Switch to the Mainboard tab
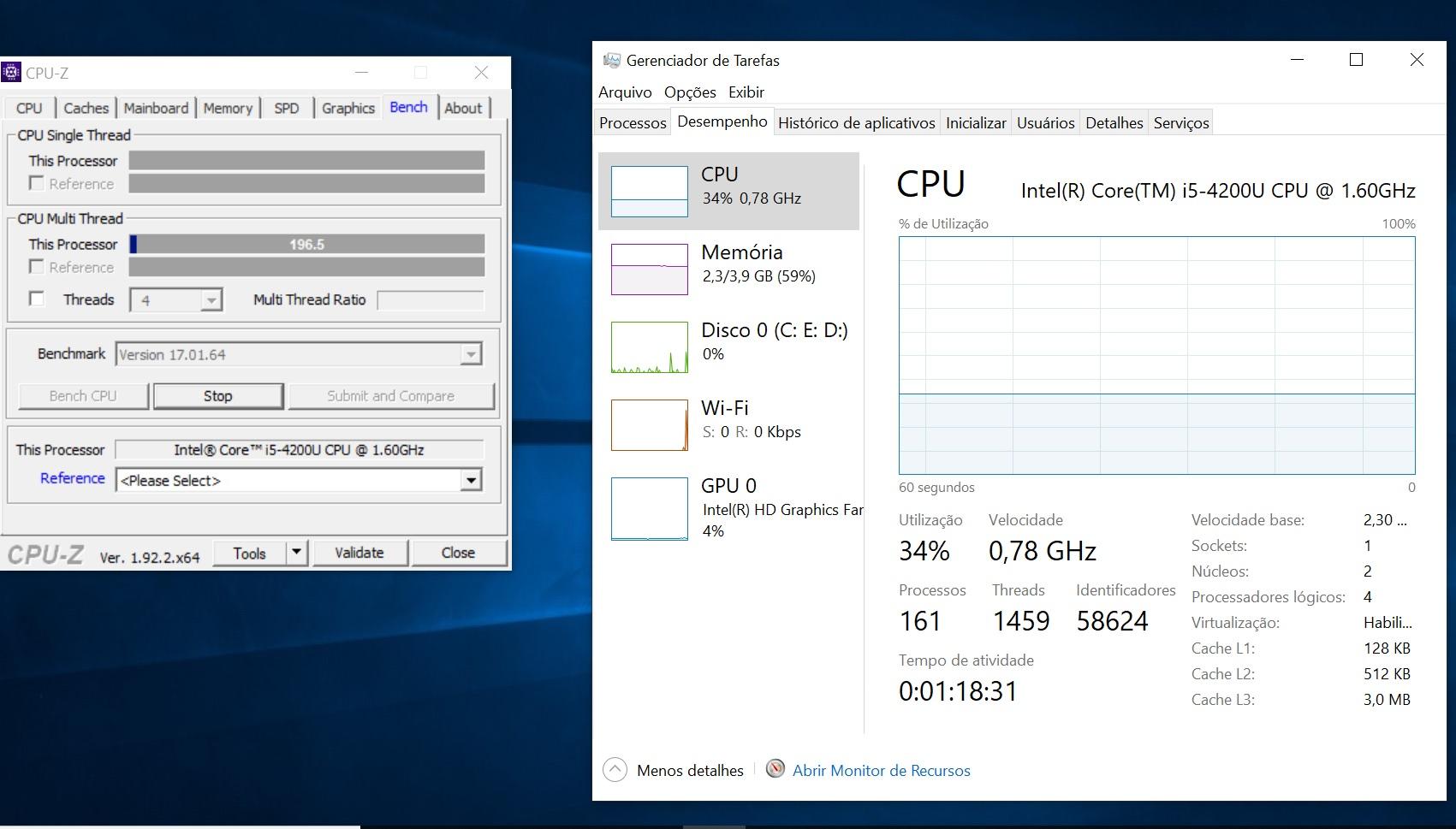The image size is (1456, 829). click(156, 108)
